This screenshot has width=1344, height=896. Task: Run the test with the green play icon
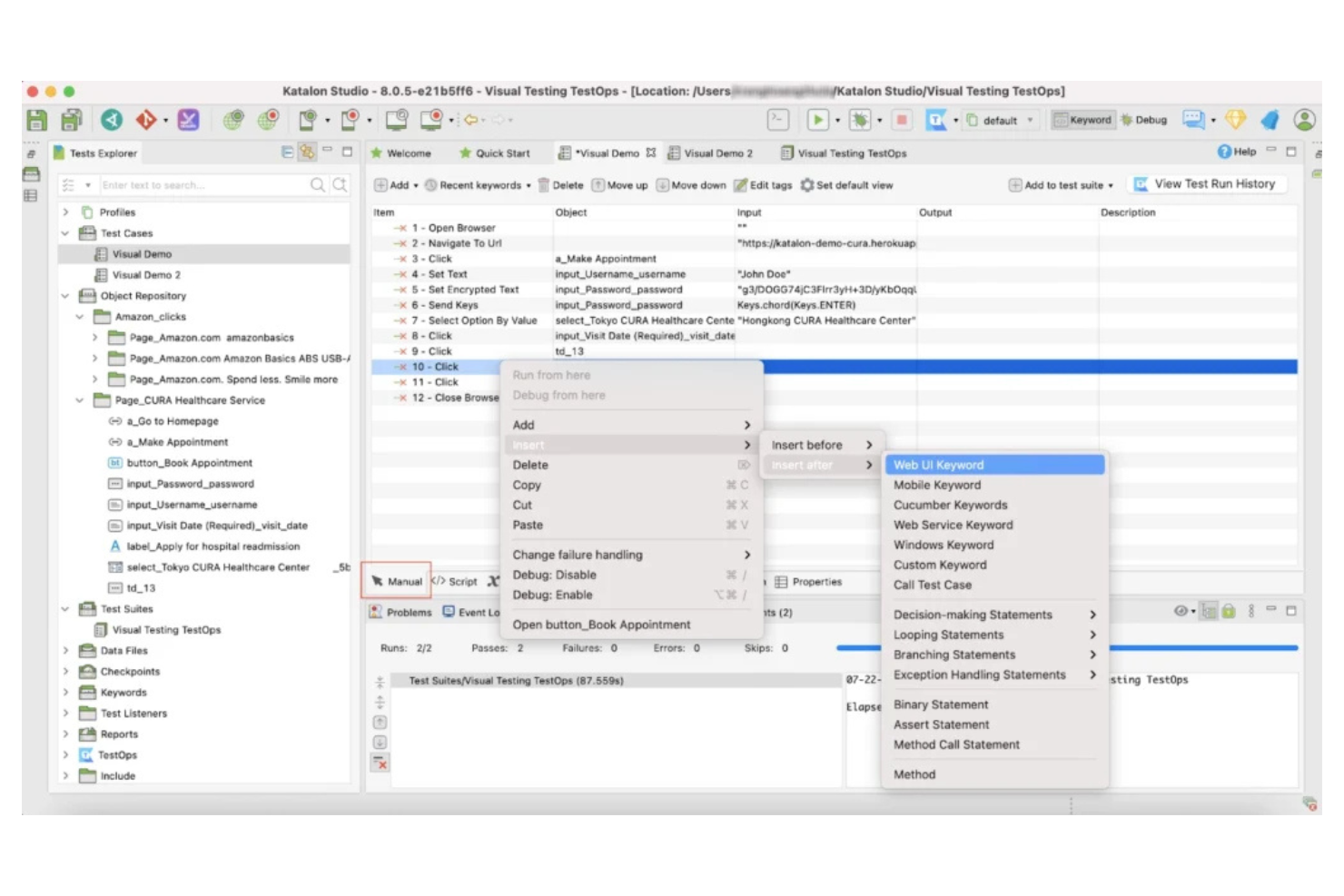817,119
